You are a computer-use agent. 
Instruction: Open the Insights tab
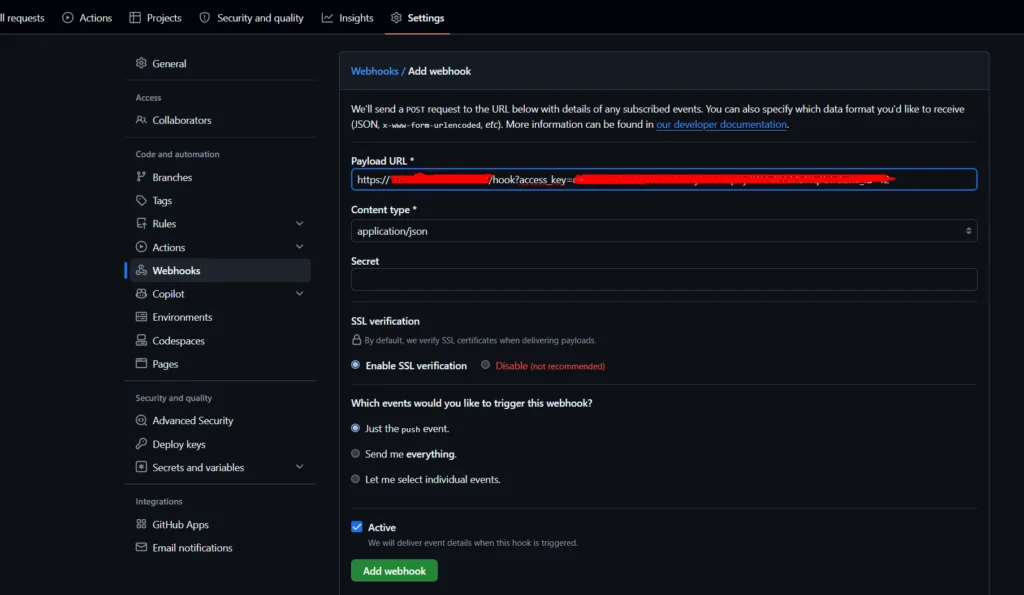[347, 18]
